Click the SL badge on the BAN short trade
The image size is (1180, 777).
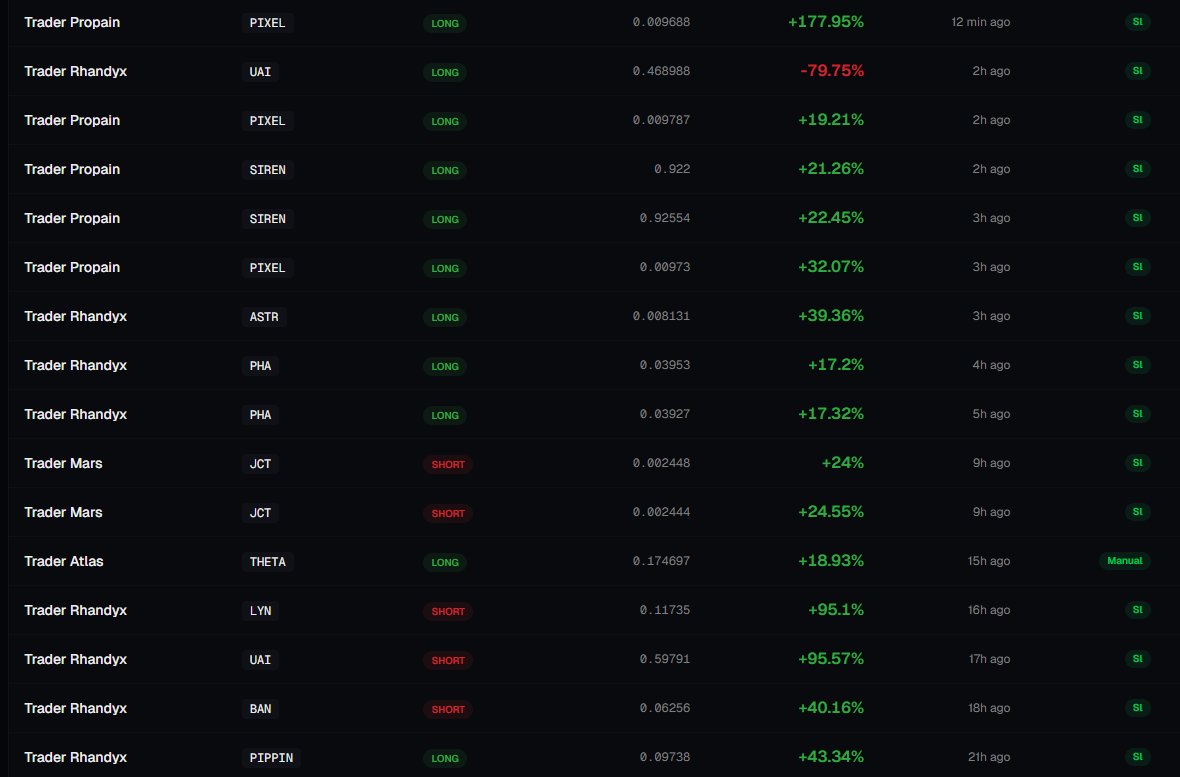point(1137,707)
